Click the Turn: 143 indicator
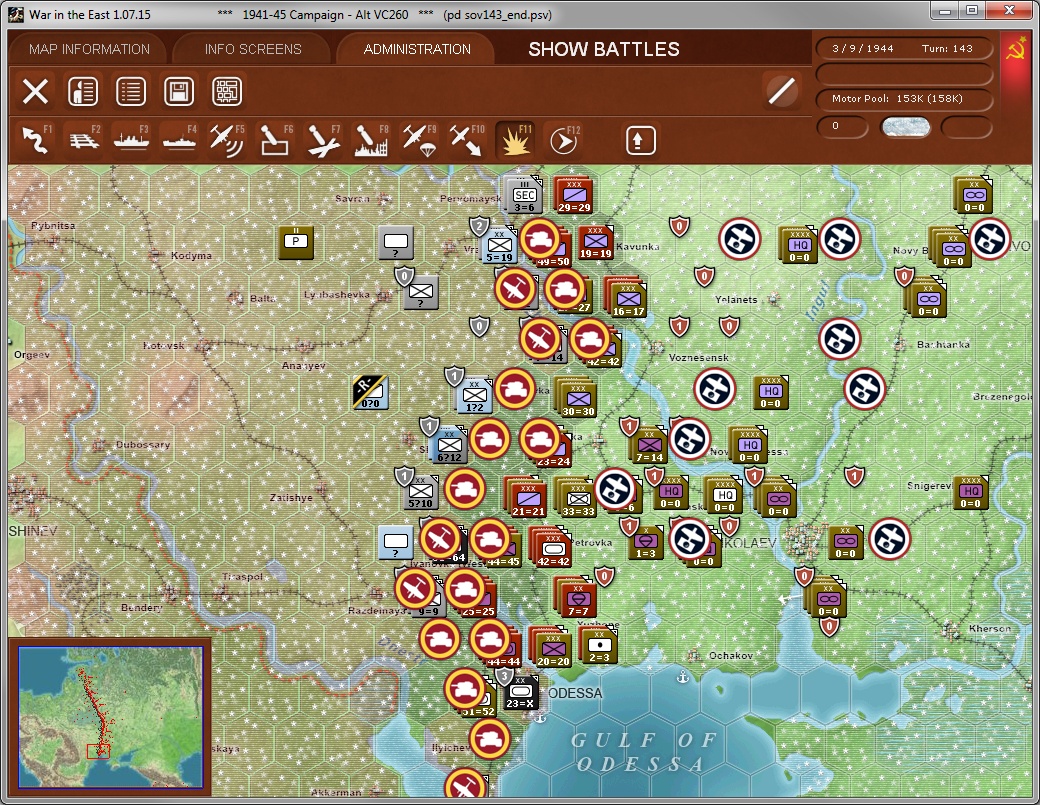1040x805 pixels. [x=946, y=48]
